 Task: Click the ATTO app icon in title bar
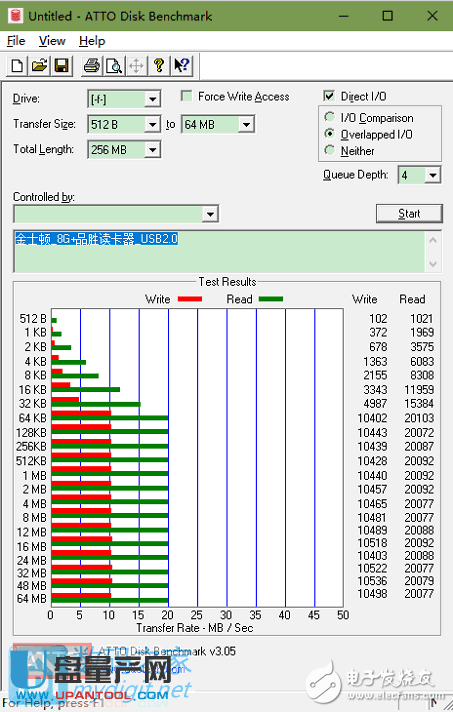click(15, 16)
